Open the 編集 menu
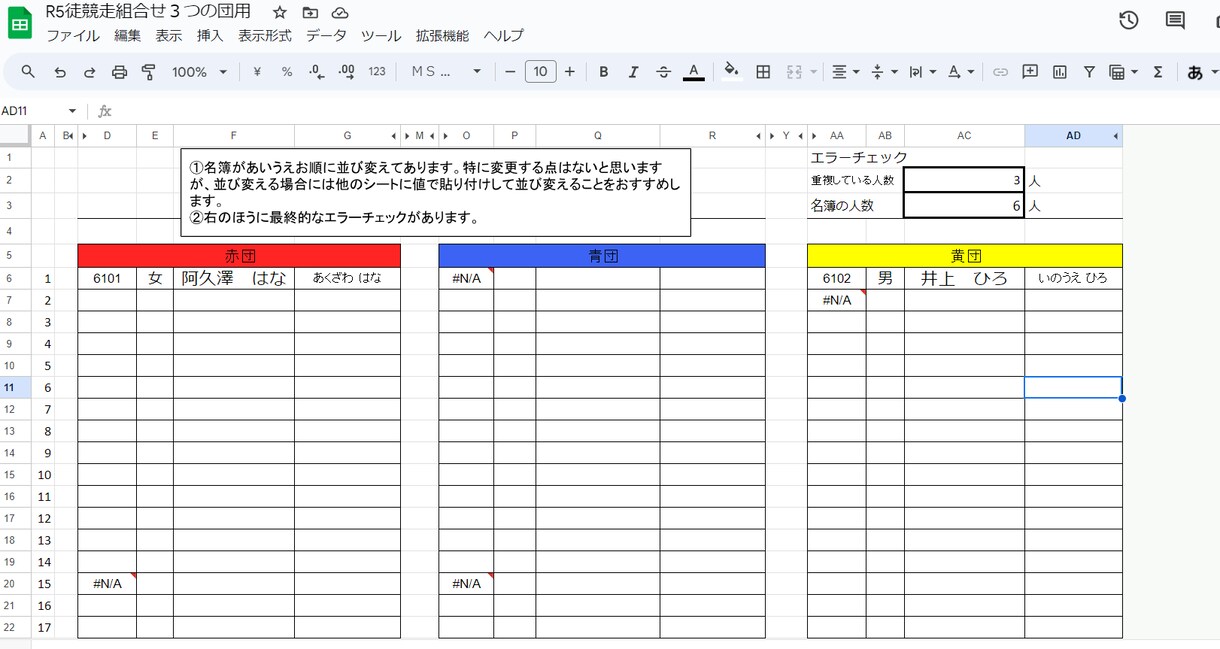 (127, 36)
